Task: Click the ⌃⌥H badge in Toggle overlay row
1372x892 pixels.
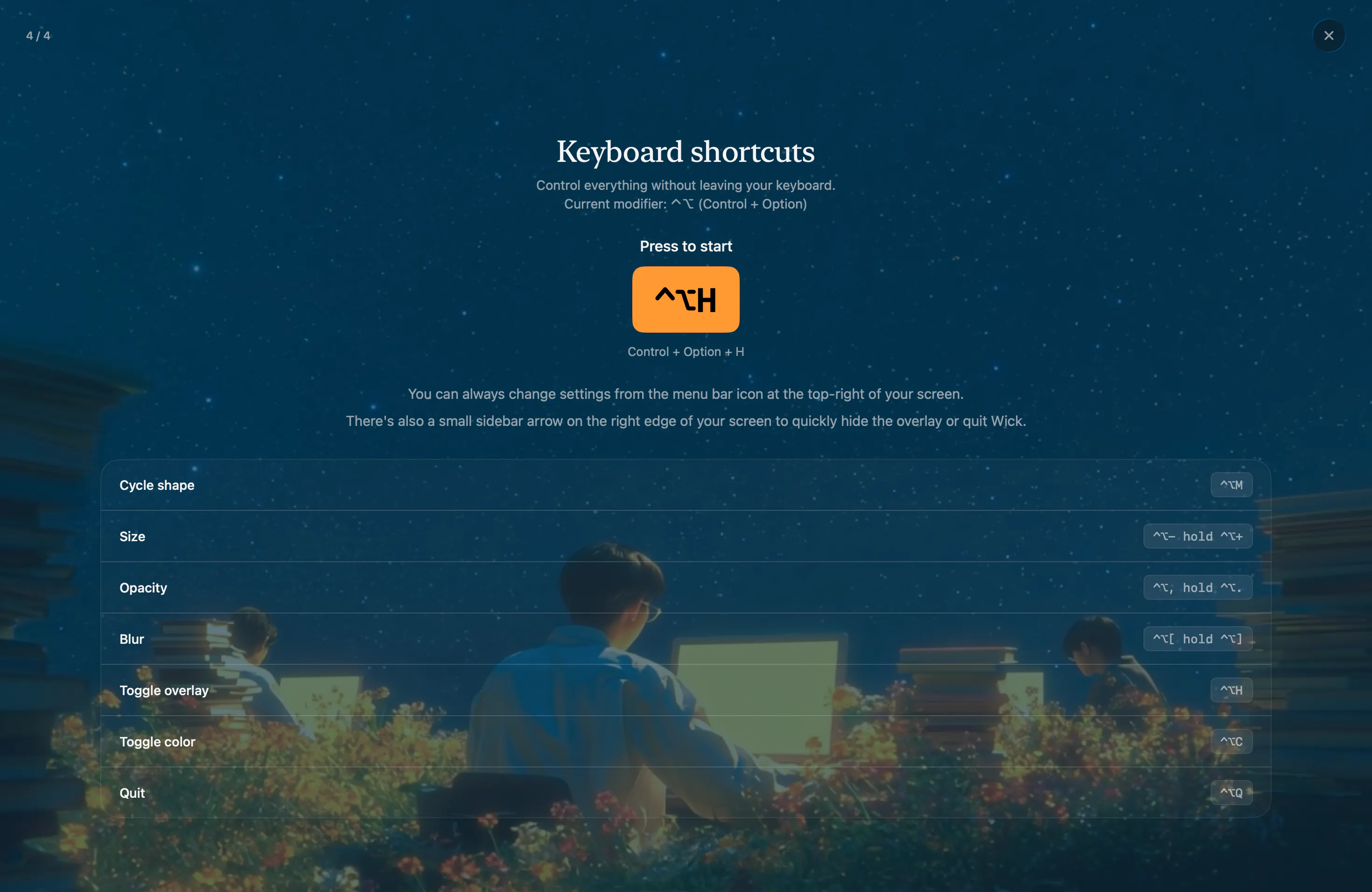Action: (x=1231, y=690)
